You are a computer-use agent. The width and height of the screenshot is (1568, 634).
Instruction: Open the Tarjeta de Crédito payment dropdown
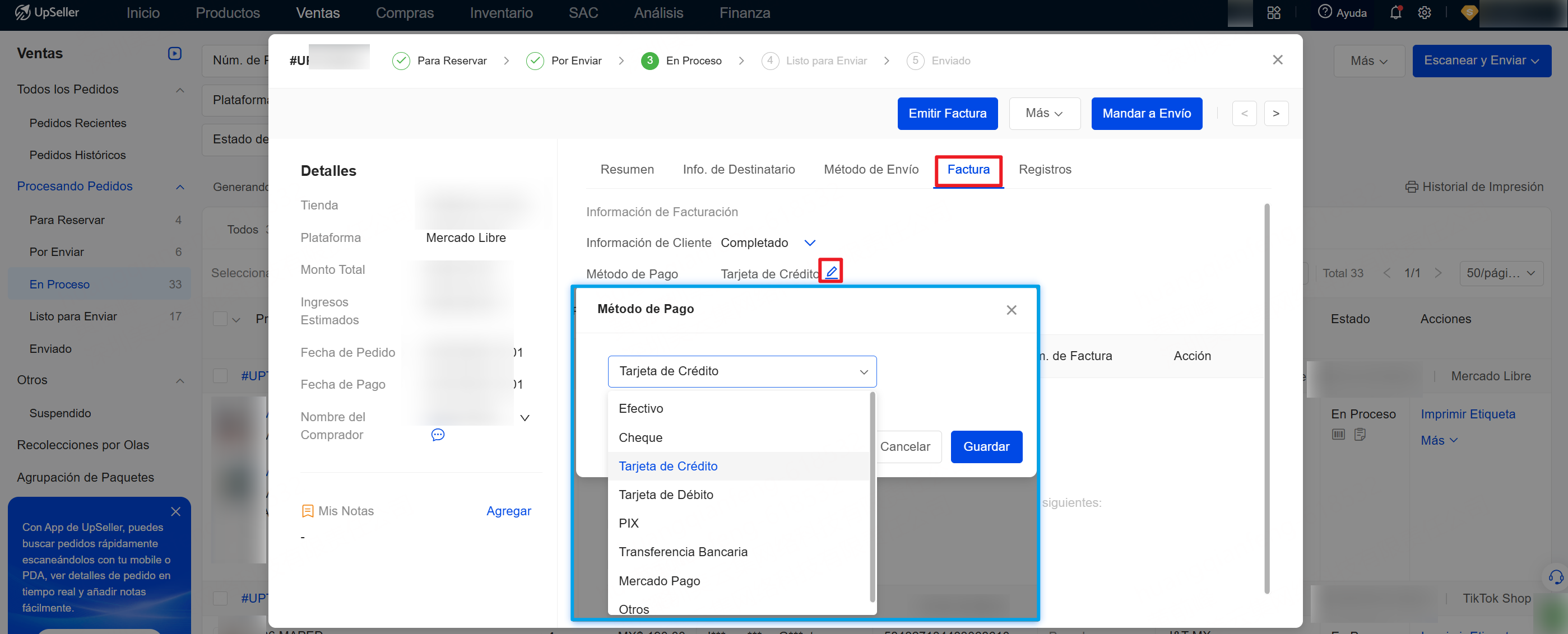(x=742, y=372)
